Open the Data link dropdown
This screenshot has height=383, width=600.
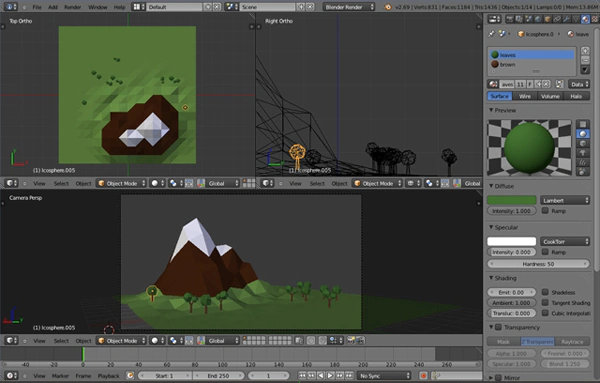(x=579, y=84)
